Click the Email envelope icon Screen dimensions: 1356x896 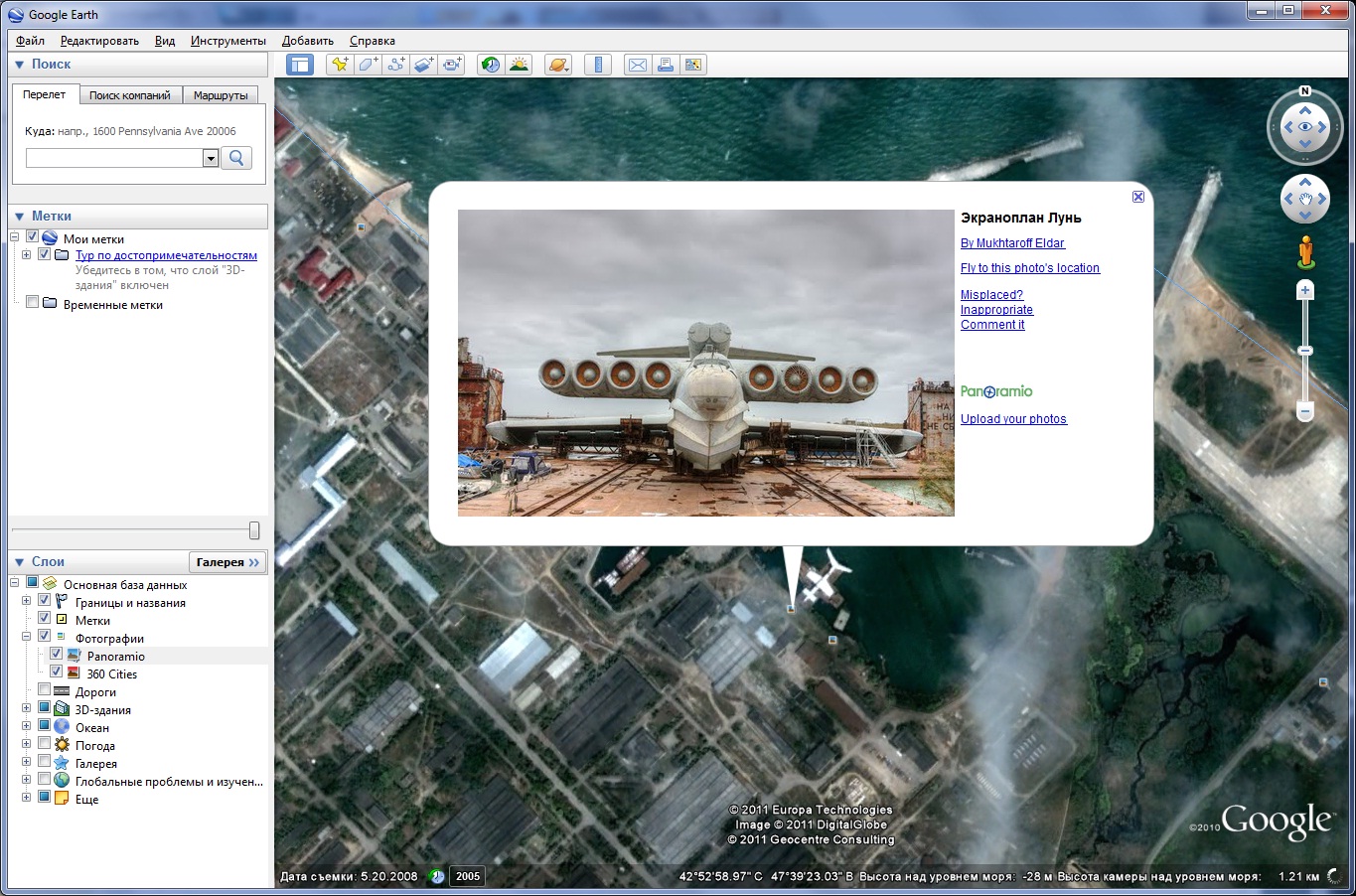(x=638, y=65)
